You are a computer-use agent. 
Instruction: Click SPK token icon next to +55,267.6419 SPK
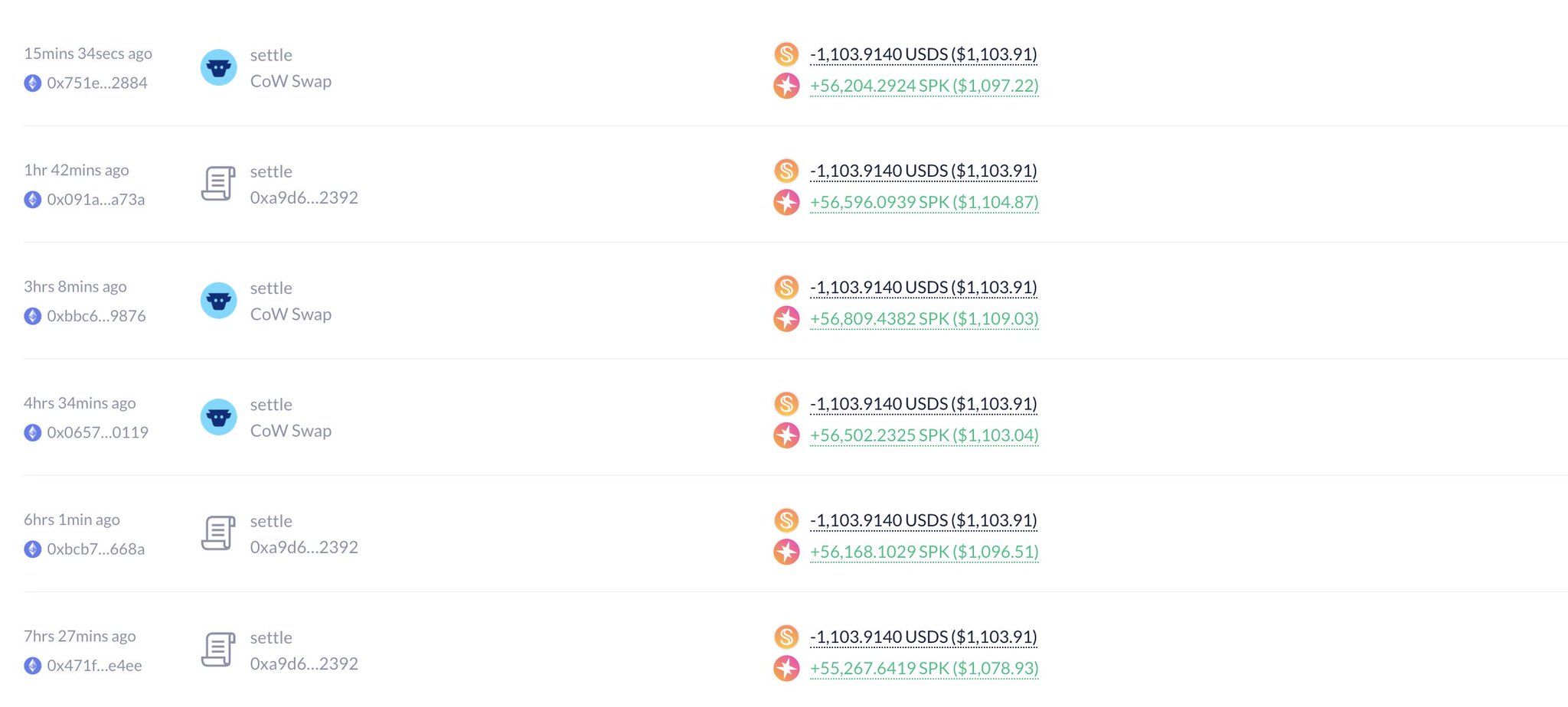pos(786,669)
